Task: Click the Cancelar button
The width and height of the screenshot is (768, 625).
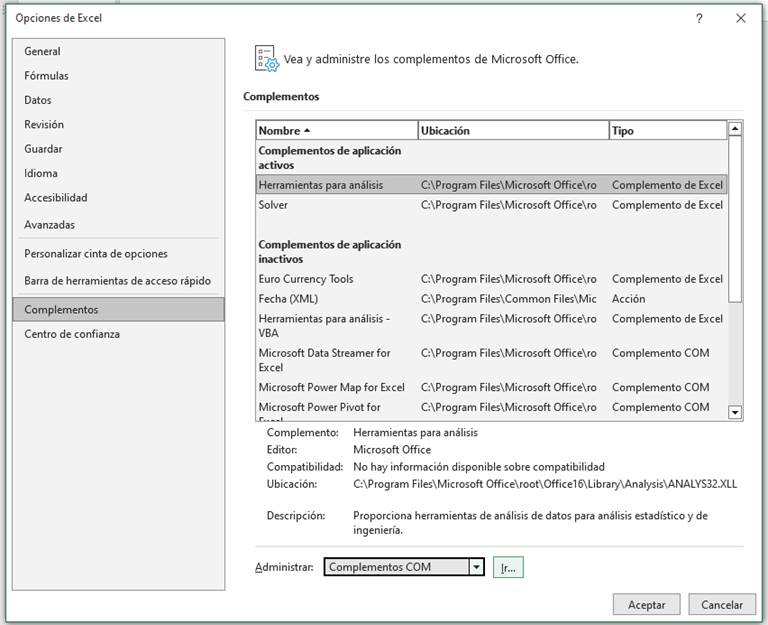Action: click(721, 605)
